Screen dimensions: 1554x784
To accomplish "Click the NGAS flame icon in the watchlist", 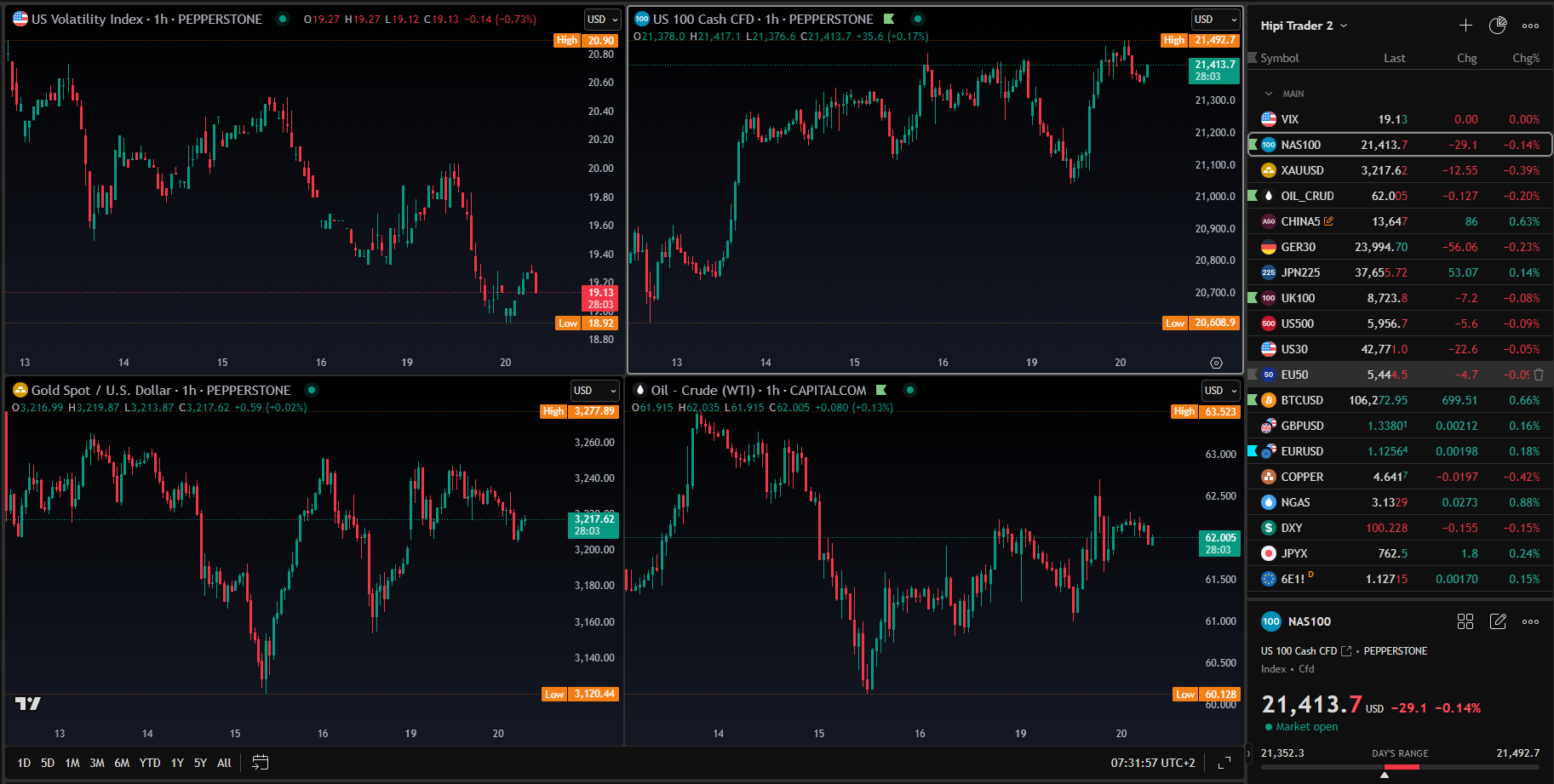I will [1269, 502].
